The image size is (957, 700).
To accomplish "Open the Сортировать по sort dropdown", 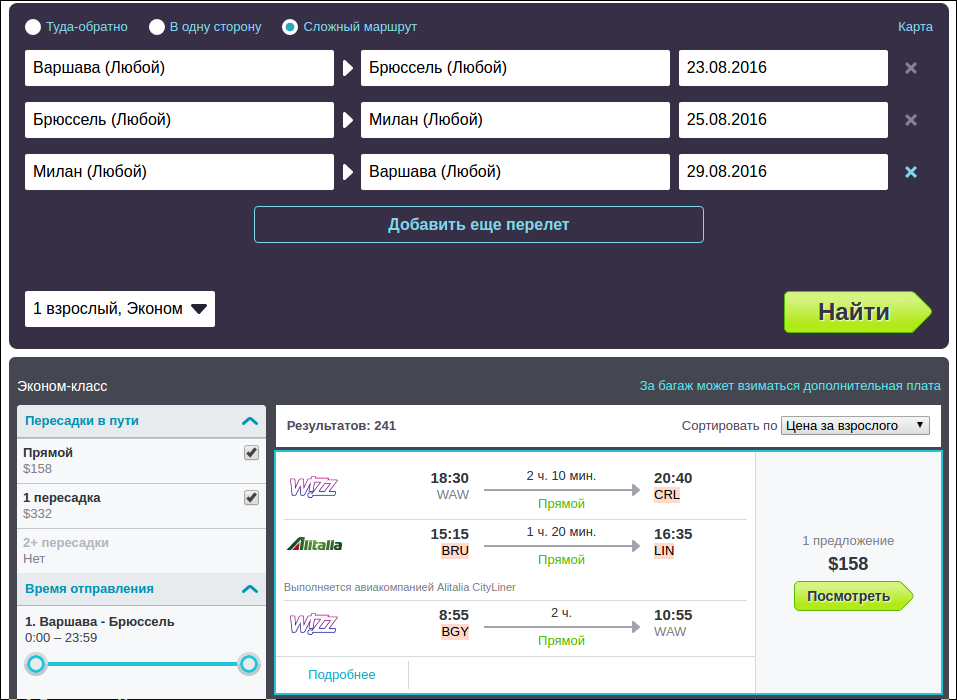I will pos(855,425).
